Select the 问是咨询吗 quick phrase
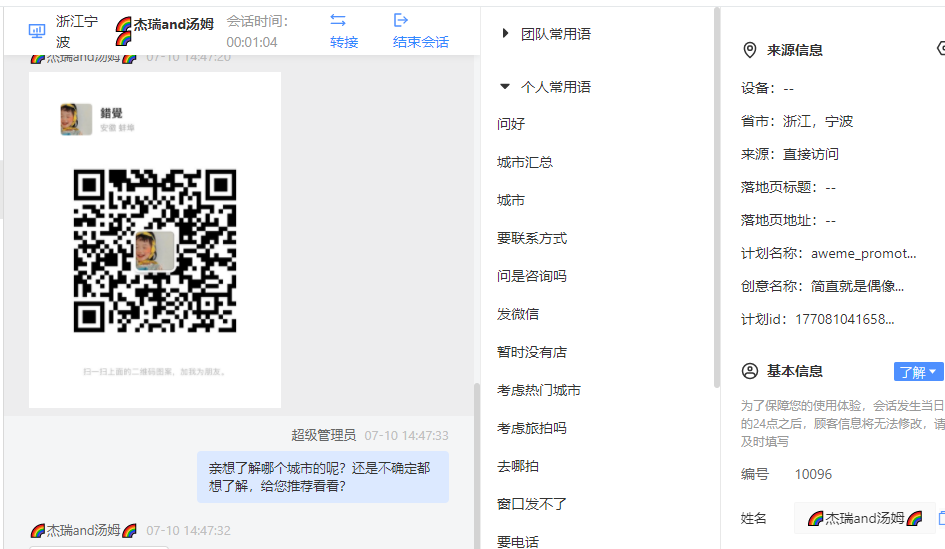 [532, 276]
